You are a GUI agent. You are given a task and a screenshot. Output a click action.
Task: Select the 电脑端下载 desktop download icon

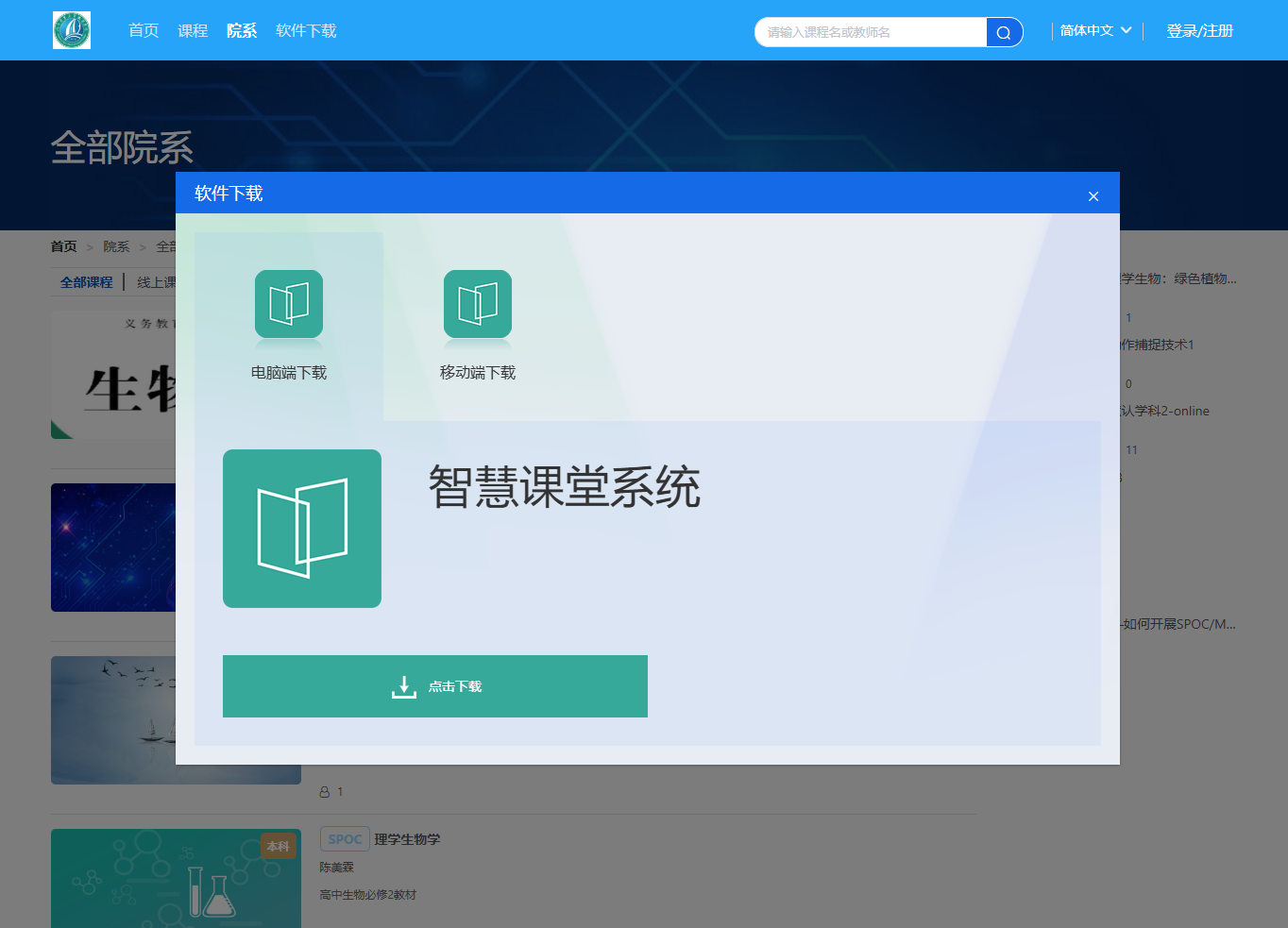tap(289, 304)
